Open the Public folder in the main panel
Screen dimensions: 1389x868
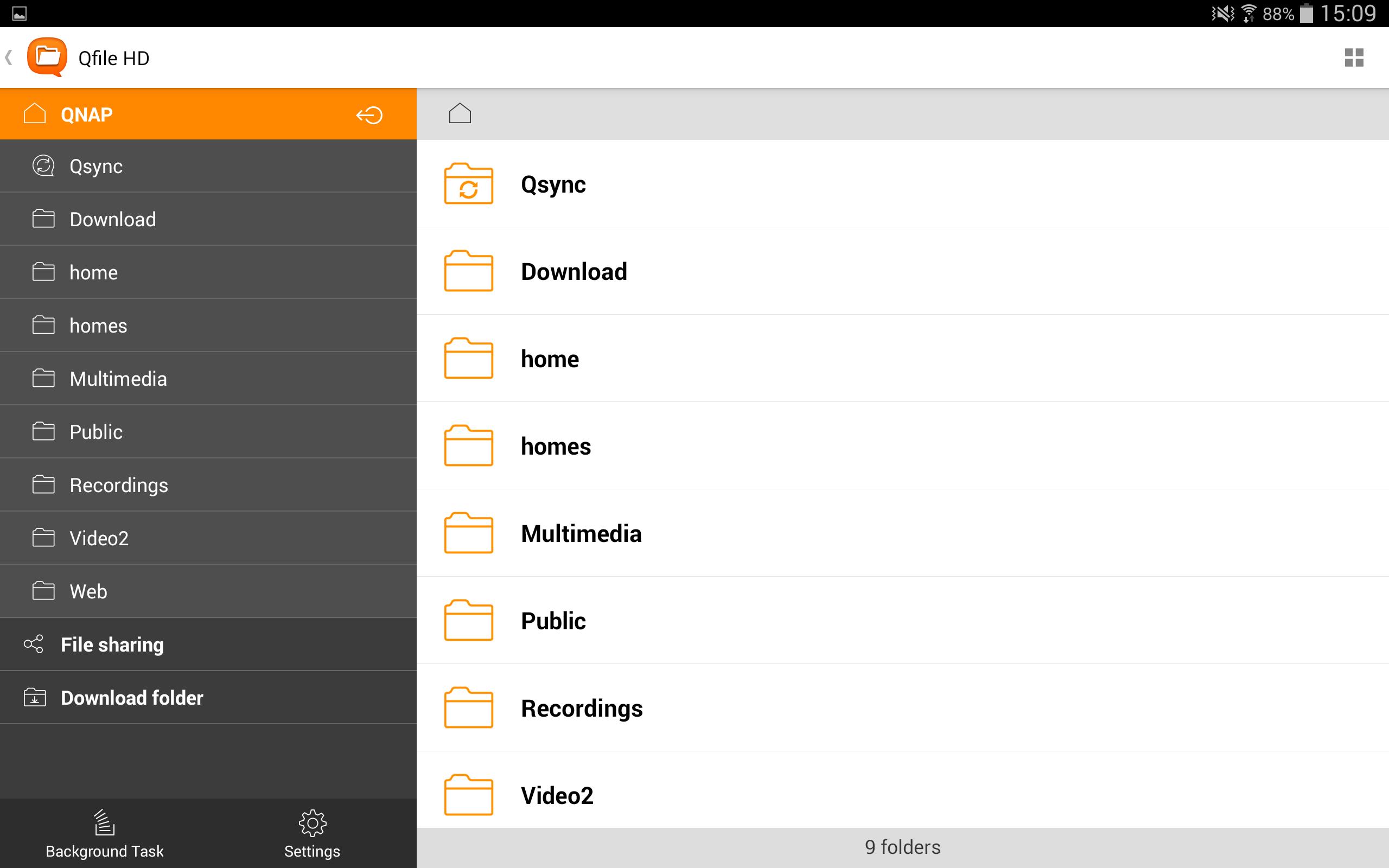click(553, 620)
